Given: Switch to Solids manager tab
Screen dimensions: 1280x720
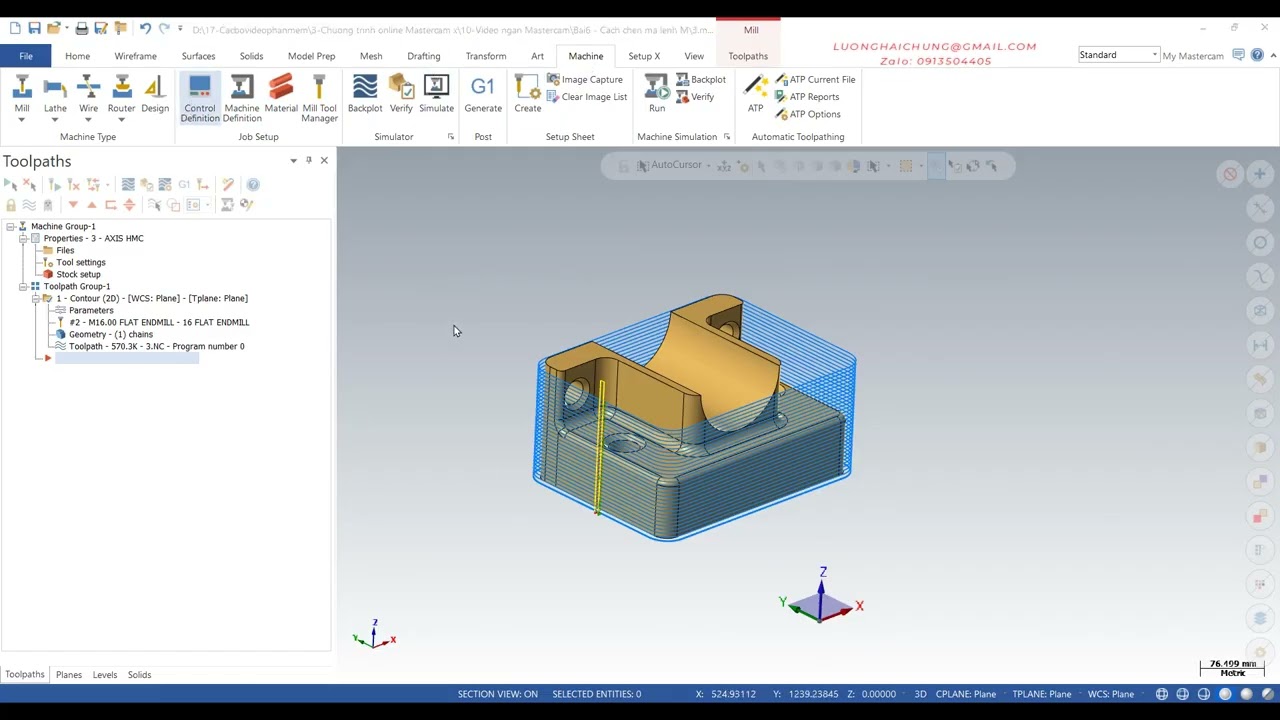Looking at the screenshot, I should click(139, 675).
